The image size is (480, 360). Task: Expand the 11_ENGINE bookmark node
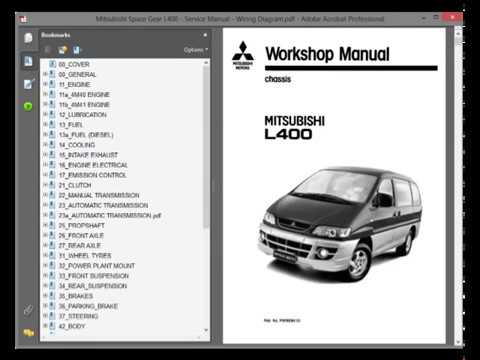(45, 84)
